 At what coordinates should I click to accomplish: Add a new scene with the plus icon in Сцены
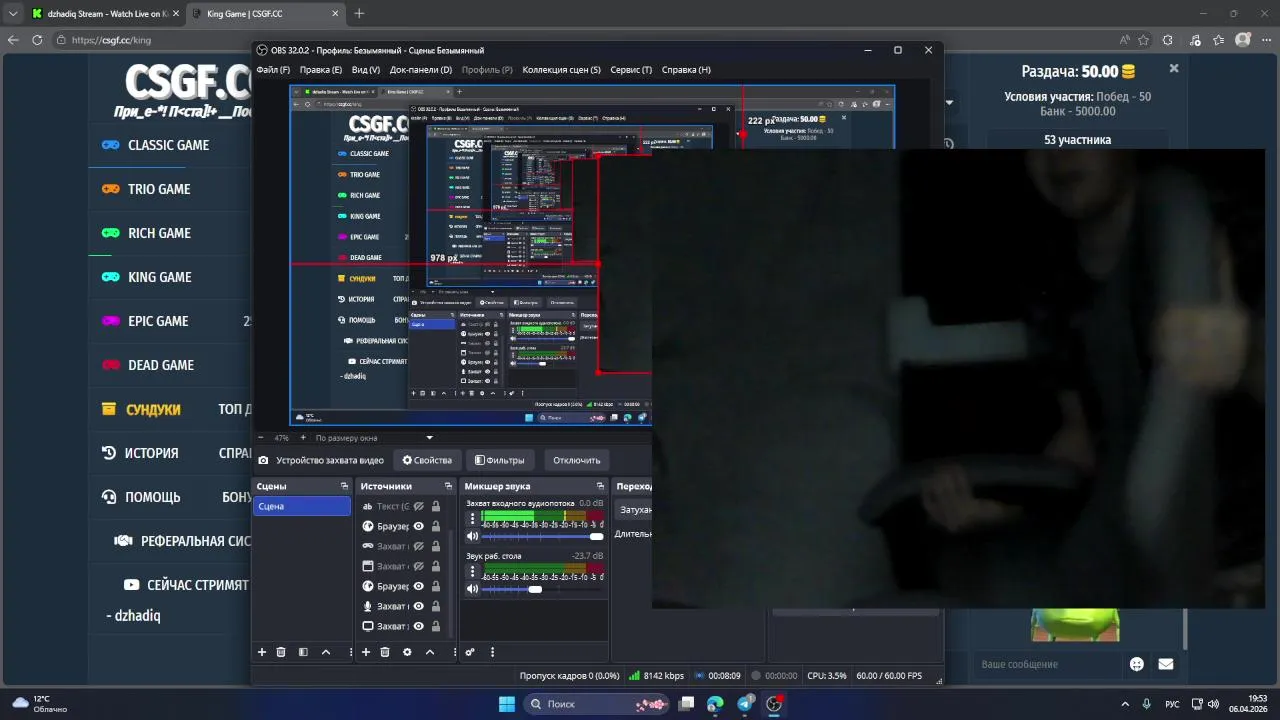pyautogui.click(x=262, y=652)
